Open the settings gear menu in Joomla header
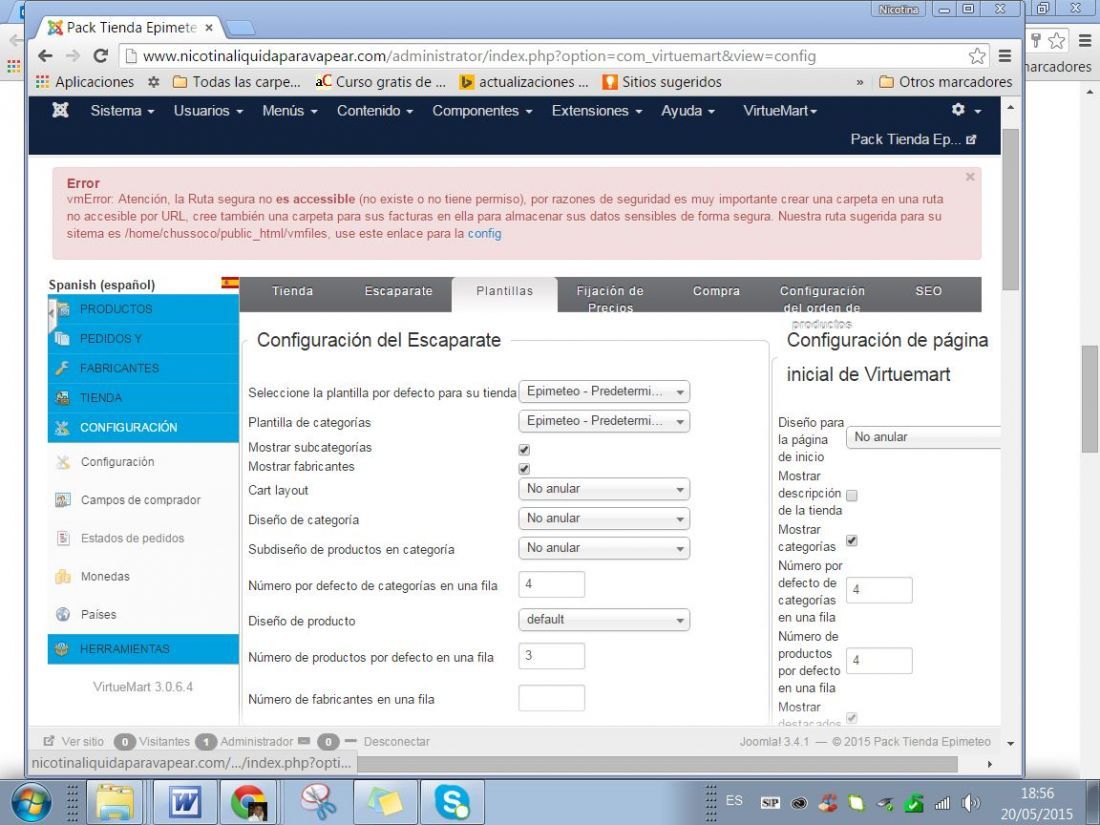The image size is (1100, 825). tap(965, 110)
